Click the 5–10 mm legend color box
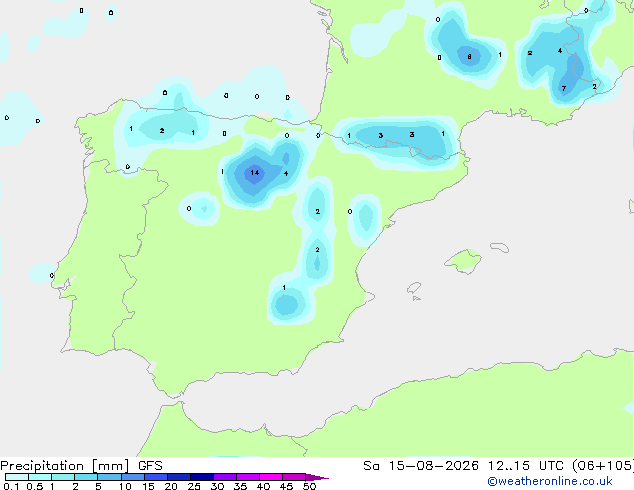Image resolution: width=634 pixels, height=490 pixels. click(x=109, y=477)
